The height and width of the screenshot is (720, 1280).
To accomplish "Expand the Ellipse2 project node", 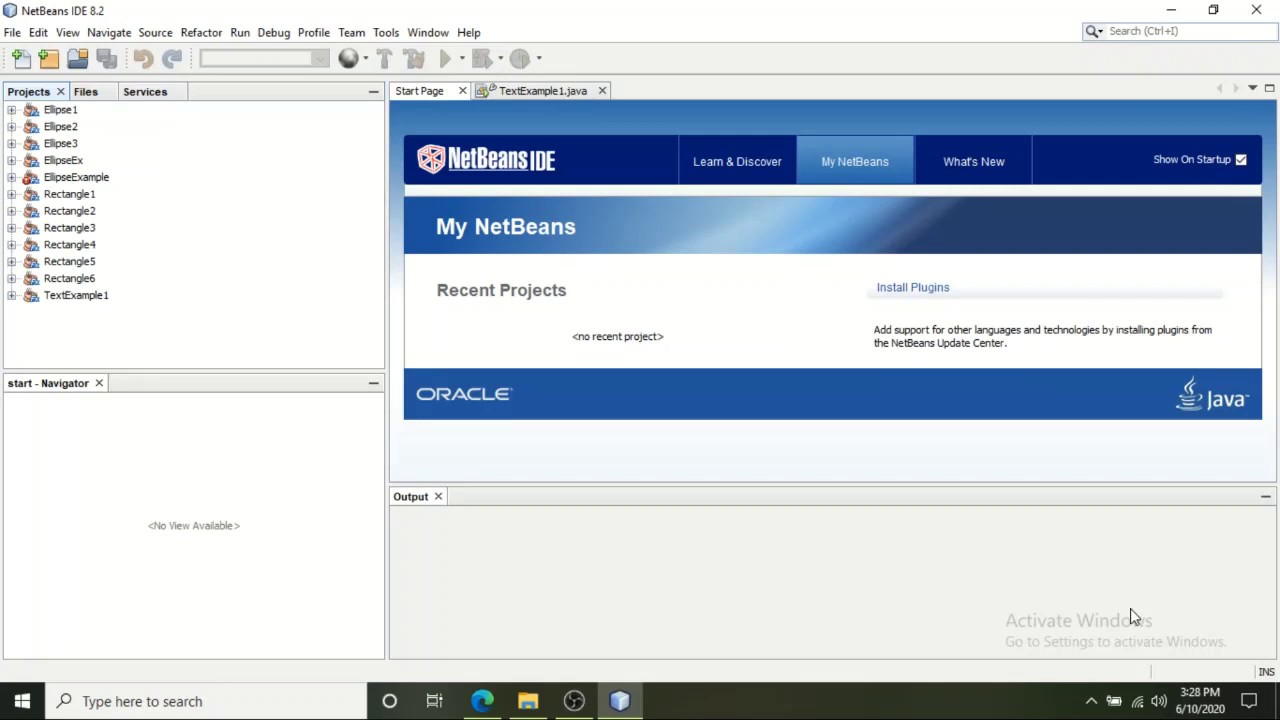I will 11,127.
